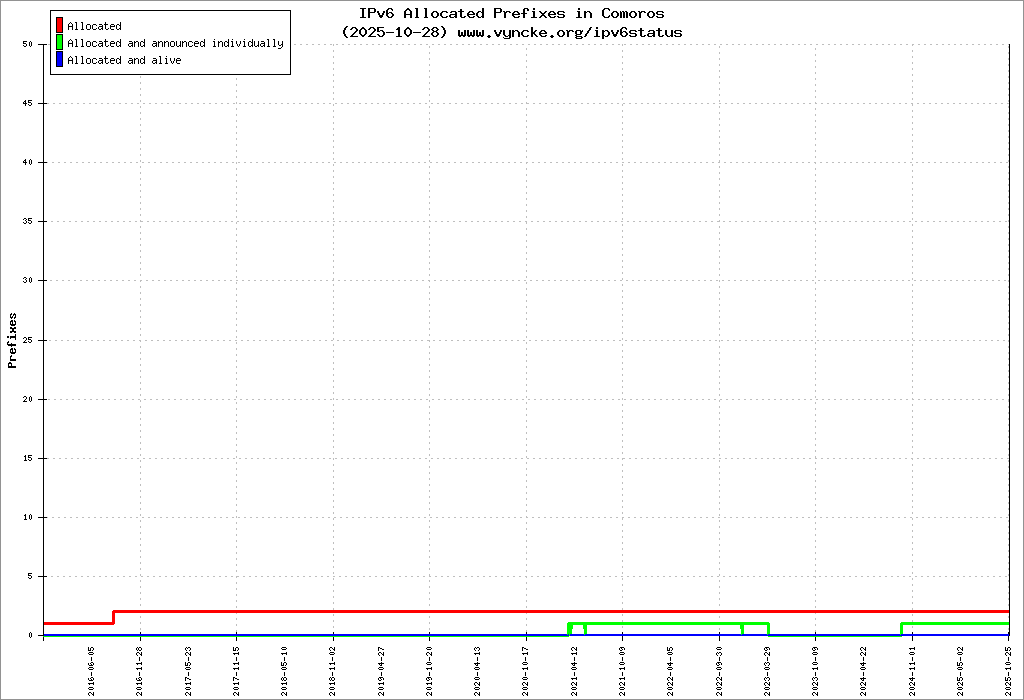Screen dimensions: 1024x700
Task: Click the red Allocated legend swatch
Action: click(60, 26)
